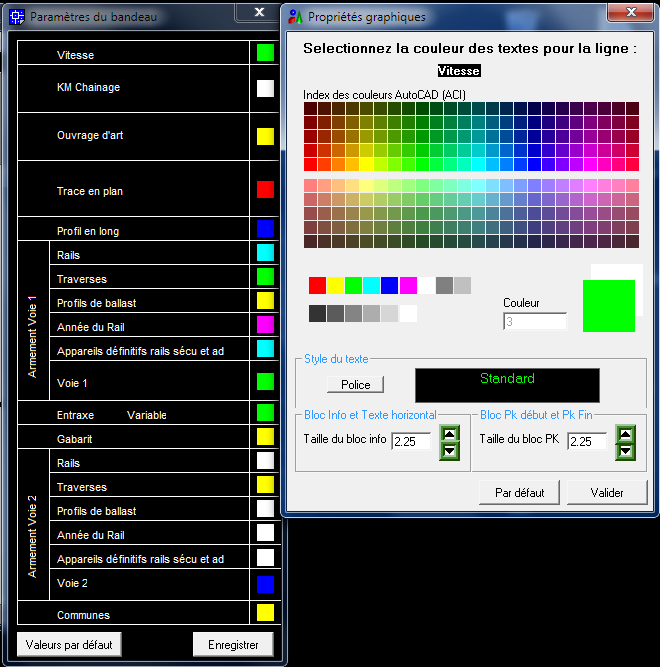Select the Voie 1 row label
Screen dimensions: 660x667
pyautogui.click(x=72, y=383)
